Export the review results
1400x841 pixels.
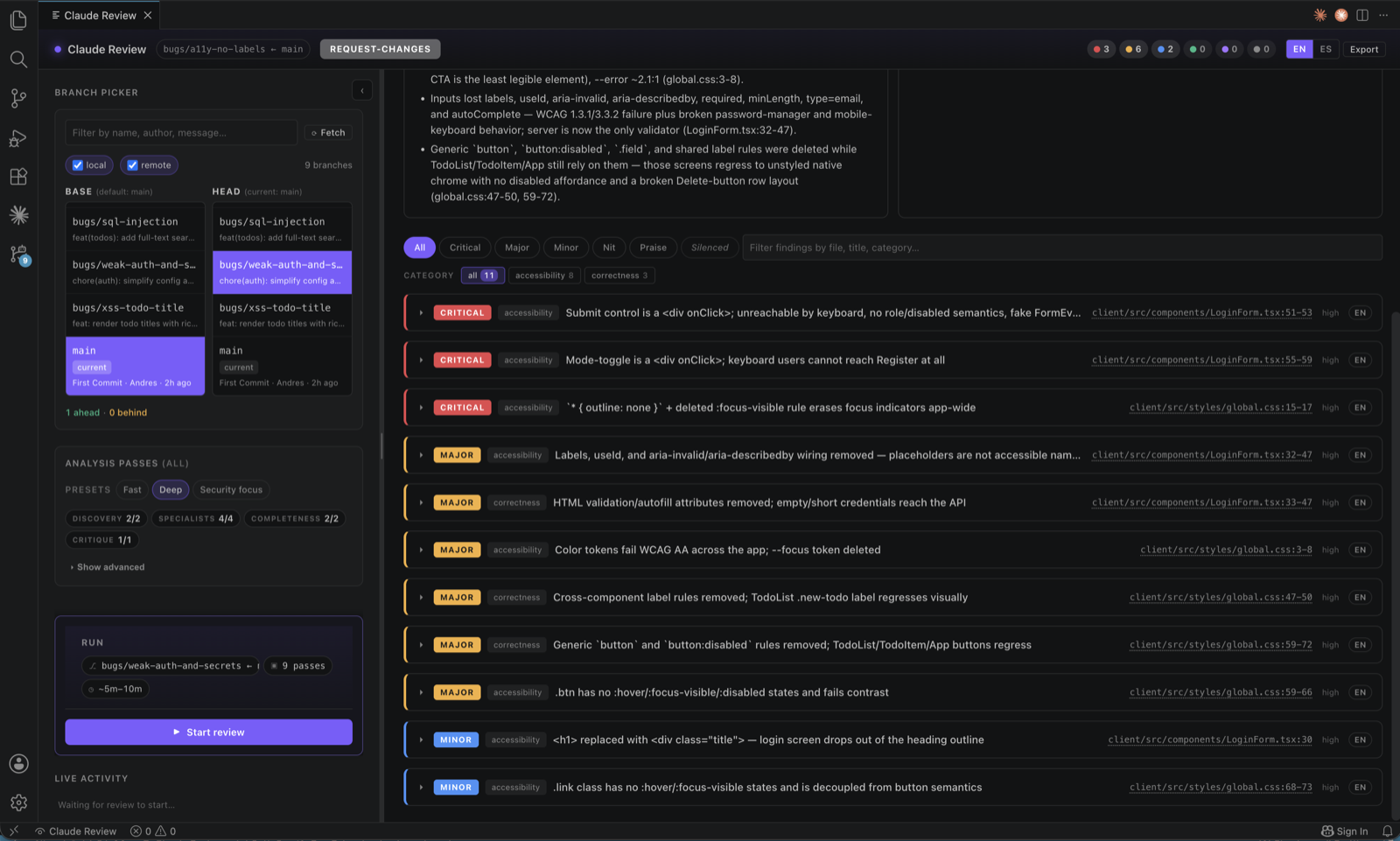pyautogui.click(x=1364, y=49)
